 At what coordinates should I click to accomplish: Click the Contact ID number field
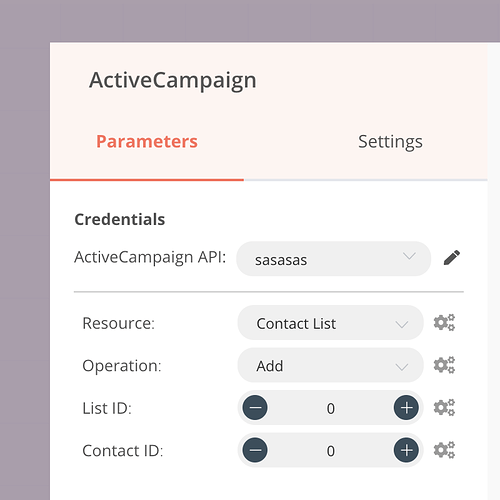[x=331, y=451]
